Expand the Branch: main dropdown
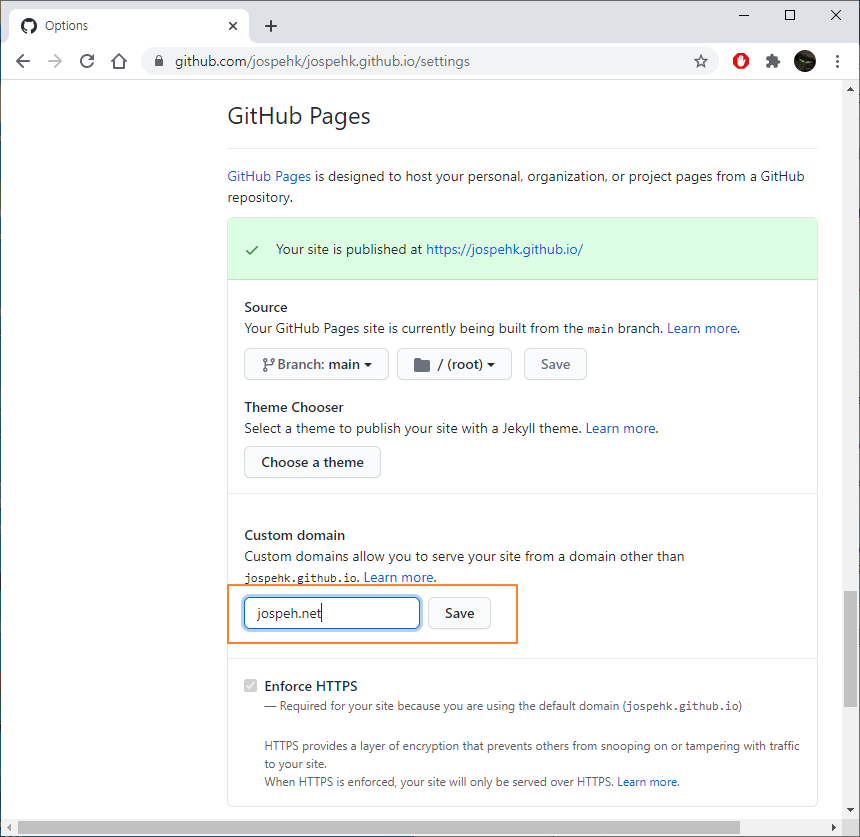The image size is (860, 837). click(x=316, y=364)
